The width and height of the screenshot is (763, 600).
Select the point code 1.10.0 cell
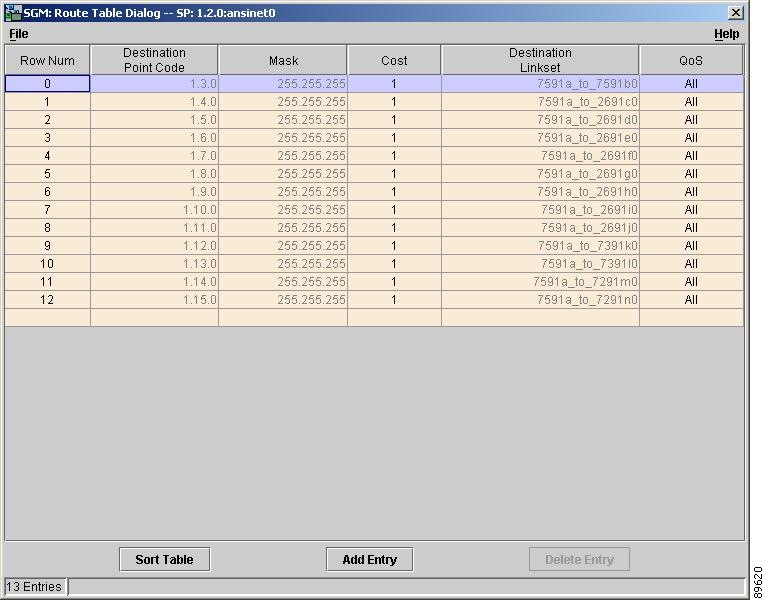point(154,210)
